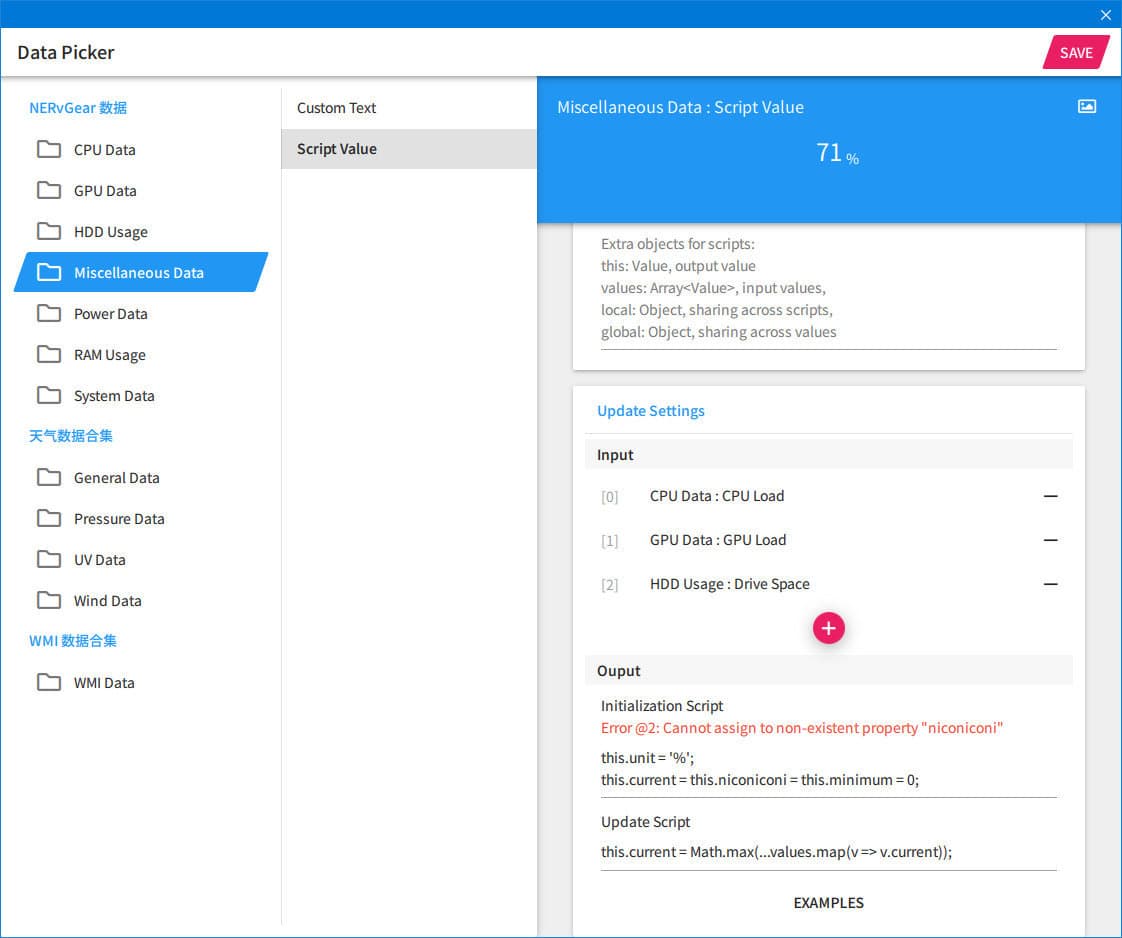Click the Pressure Data folder icon
1122x938 pixels.
pyautogui.click(x=49, y=518)
